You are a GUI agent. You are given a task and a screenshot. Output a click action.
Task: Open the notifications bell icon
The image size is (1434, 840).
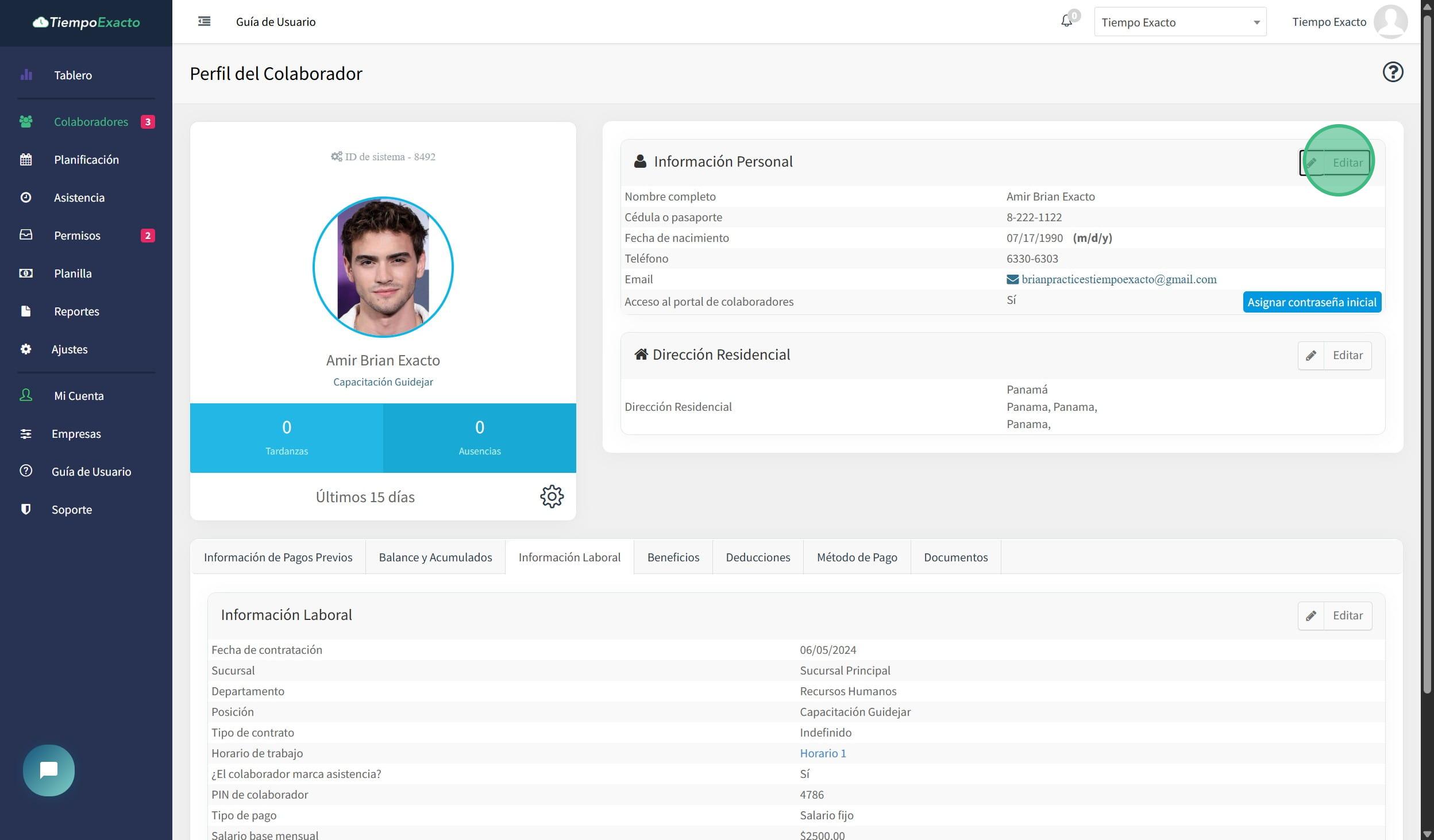(1066, 21)
